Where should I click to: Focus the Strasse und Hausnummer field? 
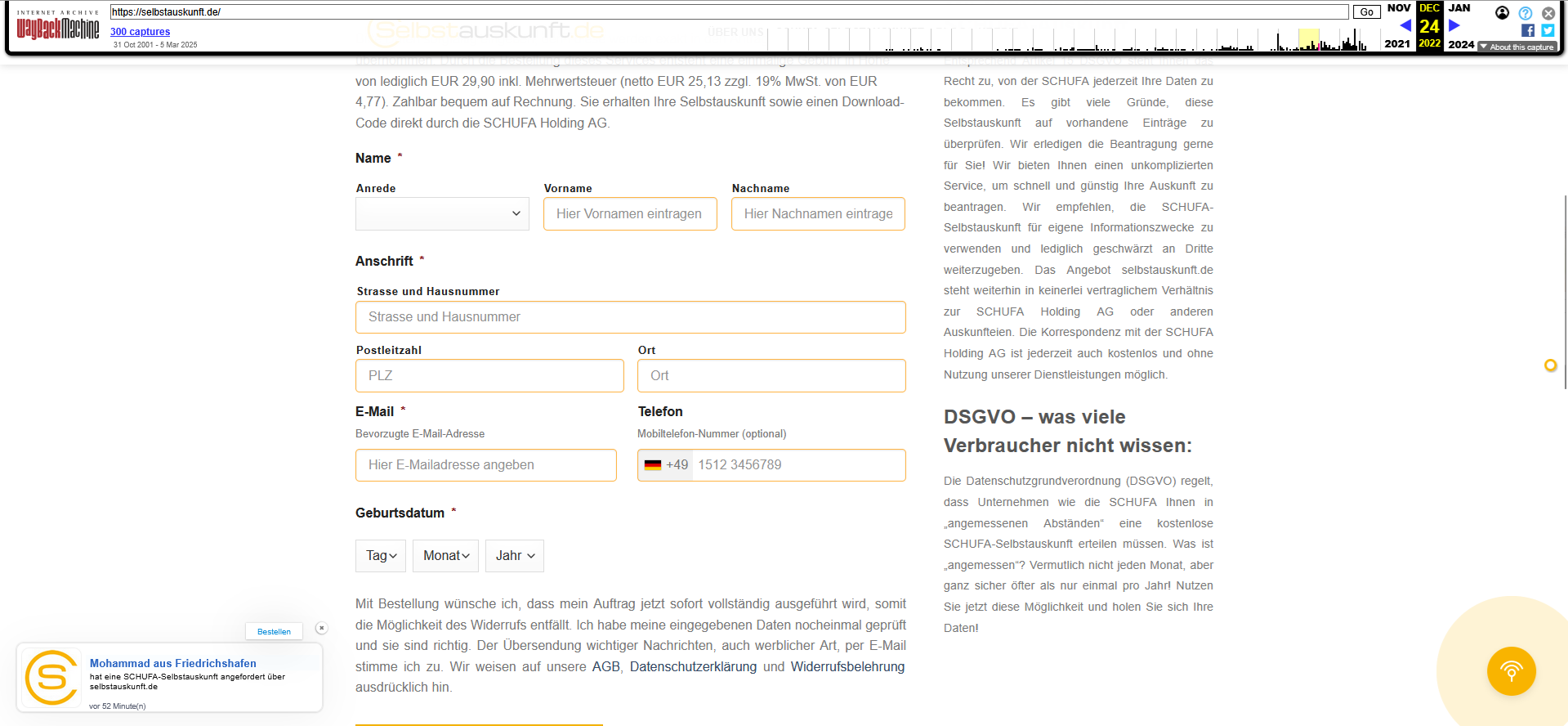click(x=630, y=317)
